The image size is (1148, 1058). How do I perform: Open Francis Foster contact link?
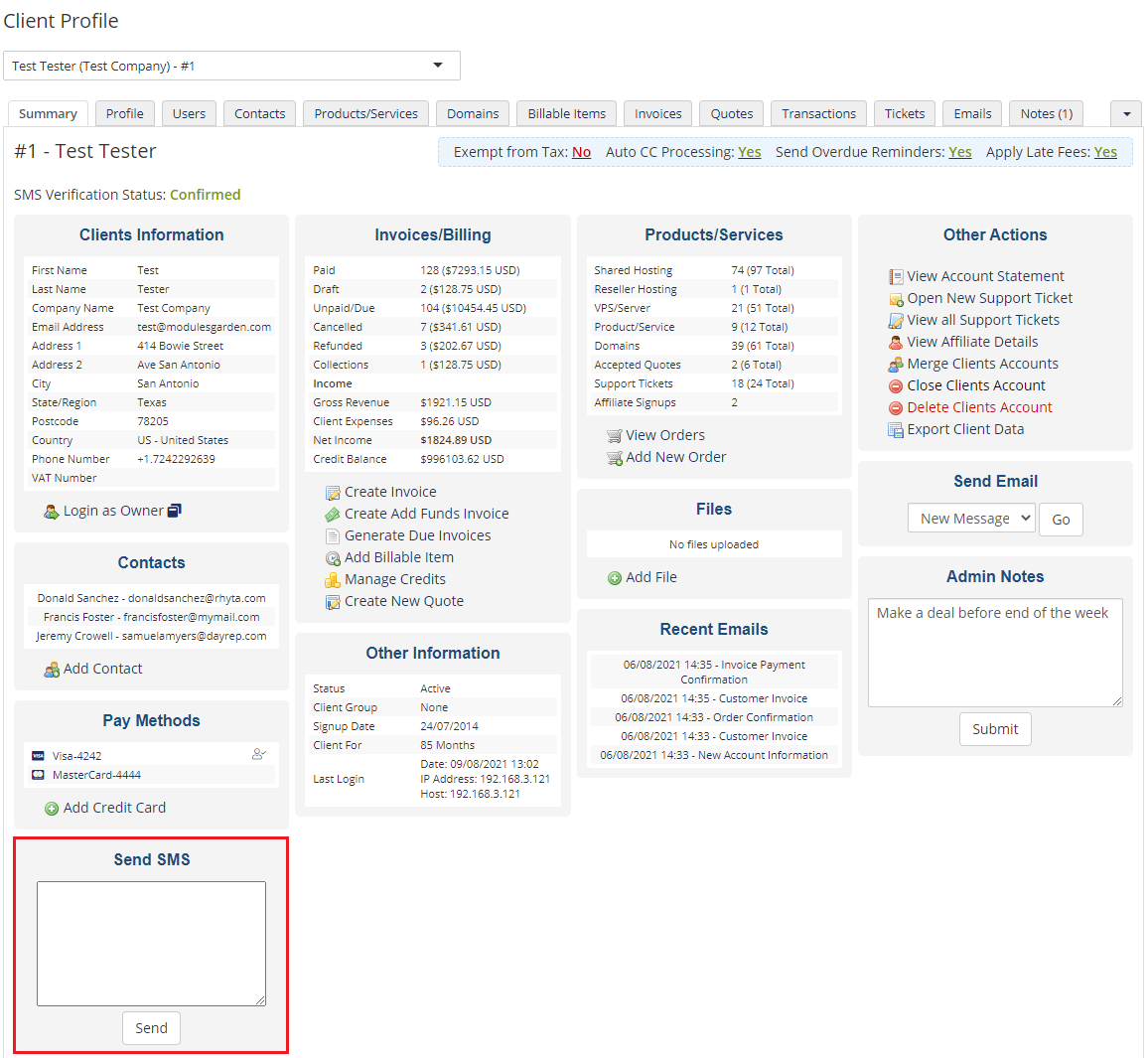(x=152, y=617)
